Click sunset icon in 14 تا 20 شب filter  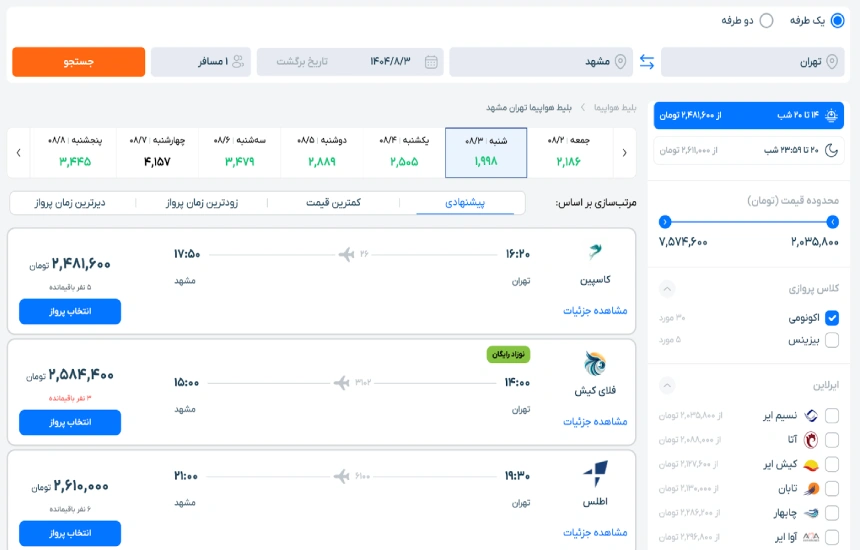click(831, 115)
